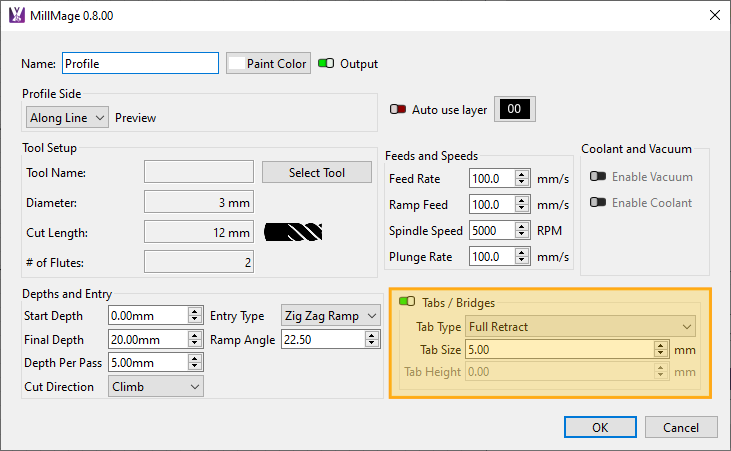
Task: Open the Cut Direction Climb dropdown
Action: pyautogui.click(x=155, y=387)
